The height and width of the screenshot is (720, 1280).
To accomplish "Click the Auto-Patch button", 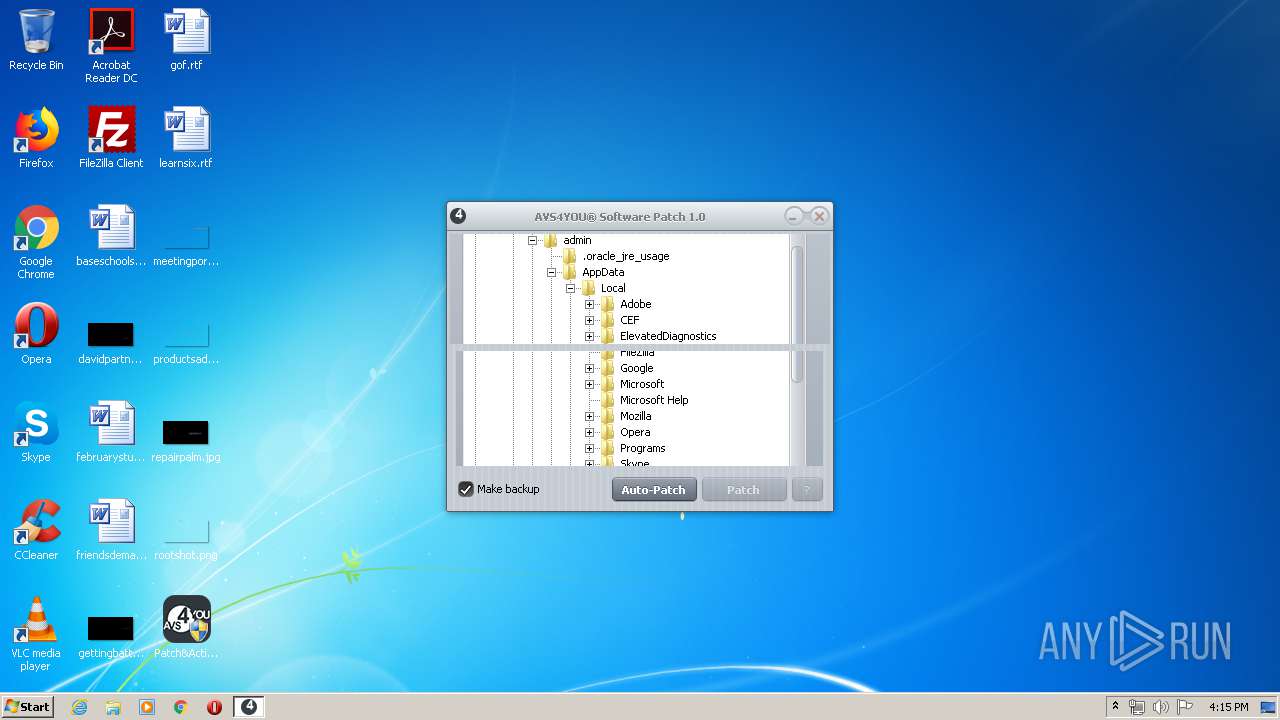I will [654, 490].
